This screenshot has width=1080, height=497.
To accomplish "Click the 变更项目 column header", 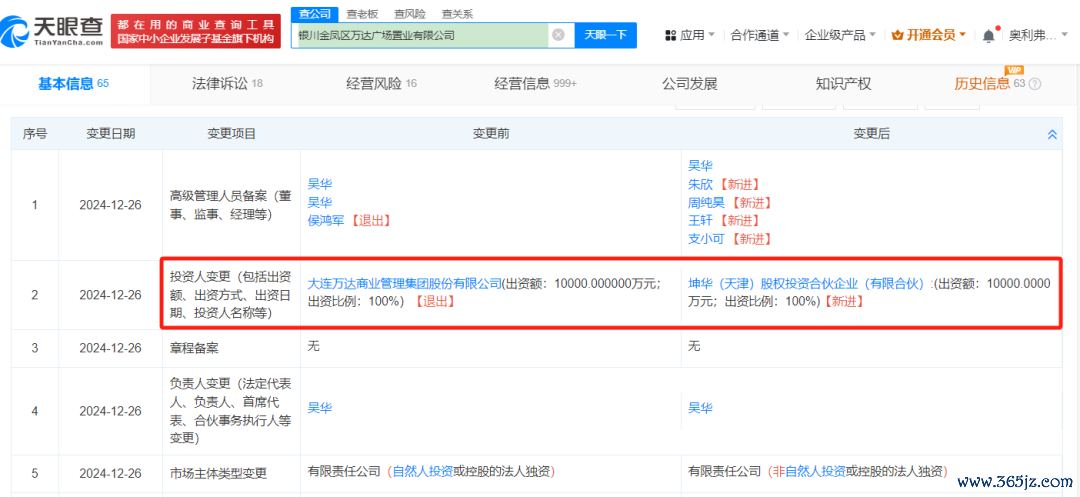I will pyautogui.click(x=231, y=134).
